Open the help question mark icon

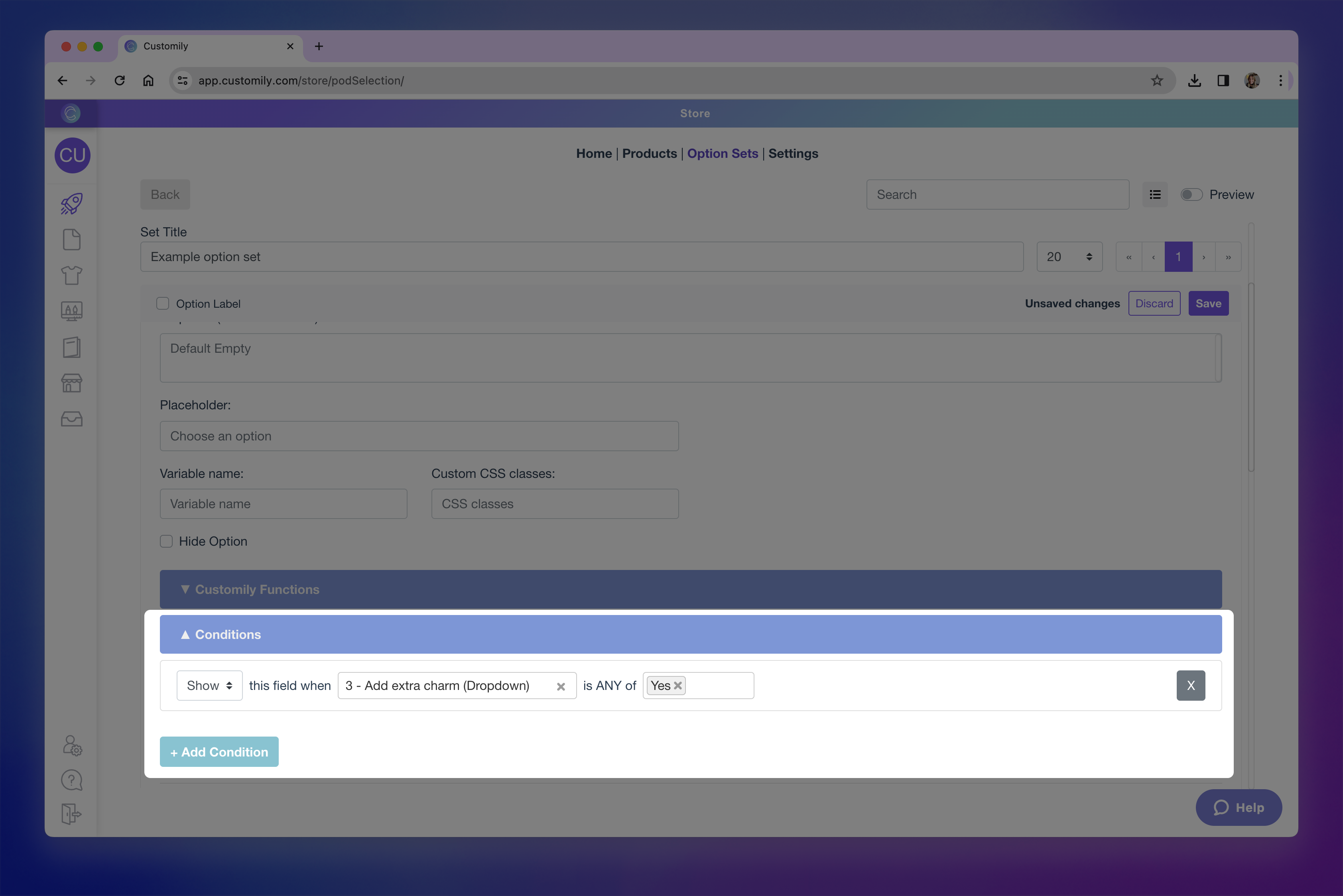click(x=71, y=780)
